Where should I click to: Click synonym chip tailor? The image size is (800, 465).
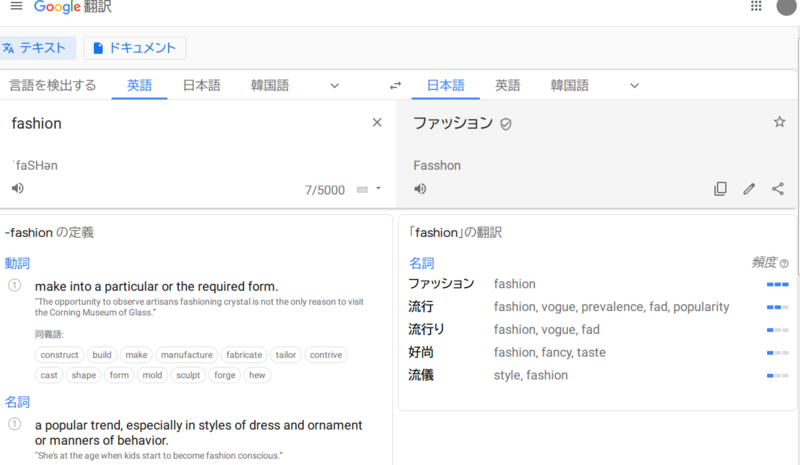(286, 355)
